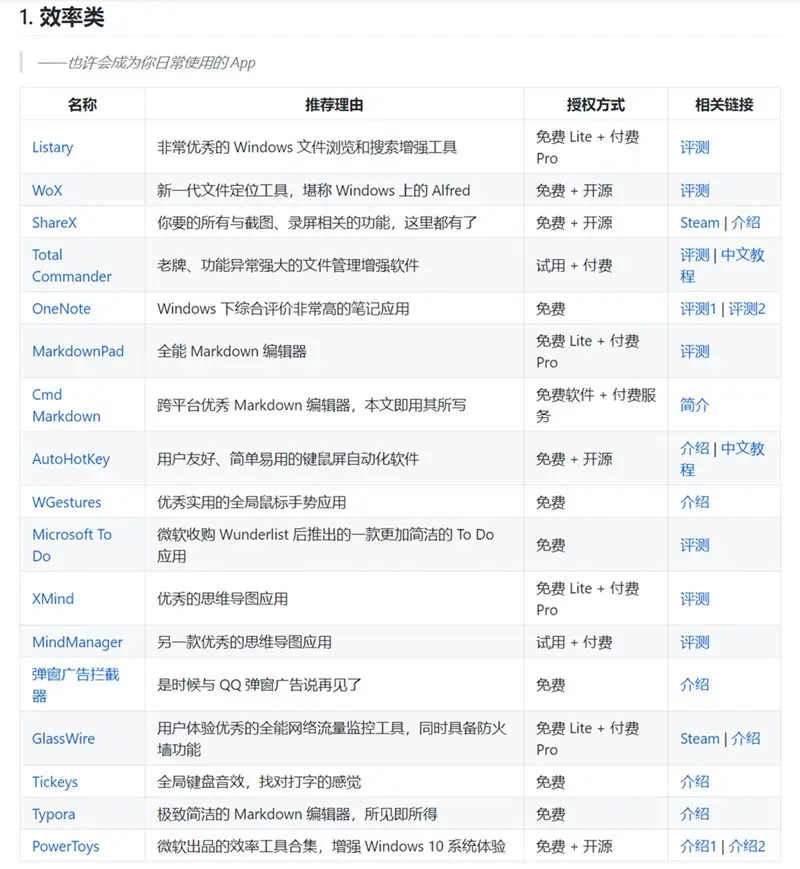Click the text 是时候与 QQ 弹窗广告说再见了

pyautogui.click(x=259, y=685)
